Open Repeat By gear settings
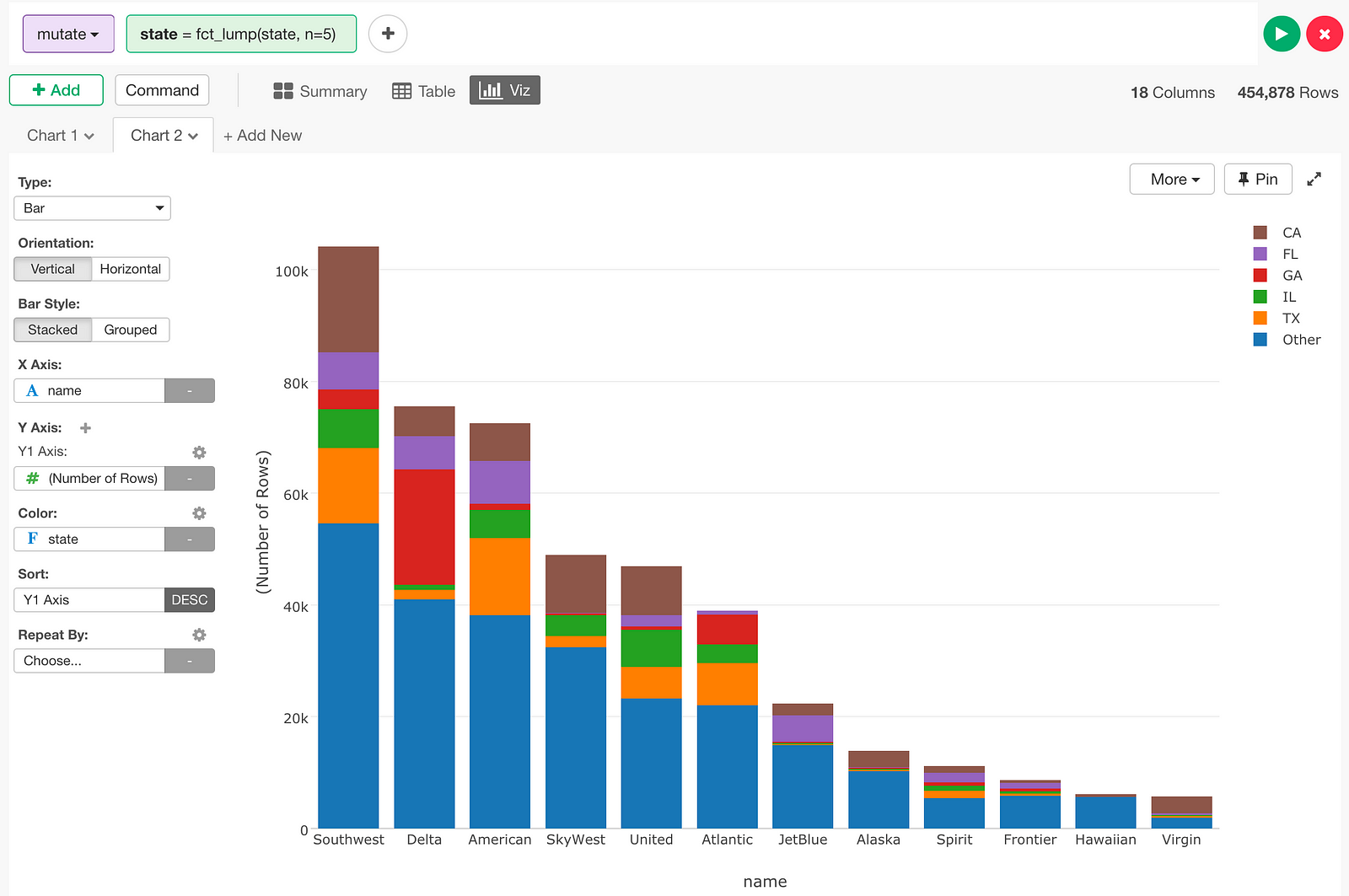Image resolution: width=1349 pixels, height=896 pixels. tap(199, 635)
